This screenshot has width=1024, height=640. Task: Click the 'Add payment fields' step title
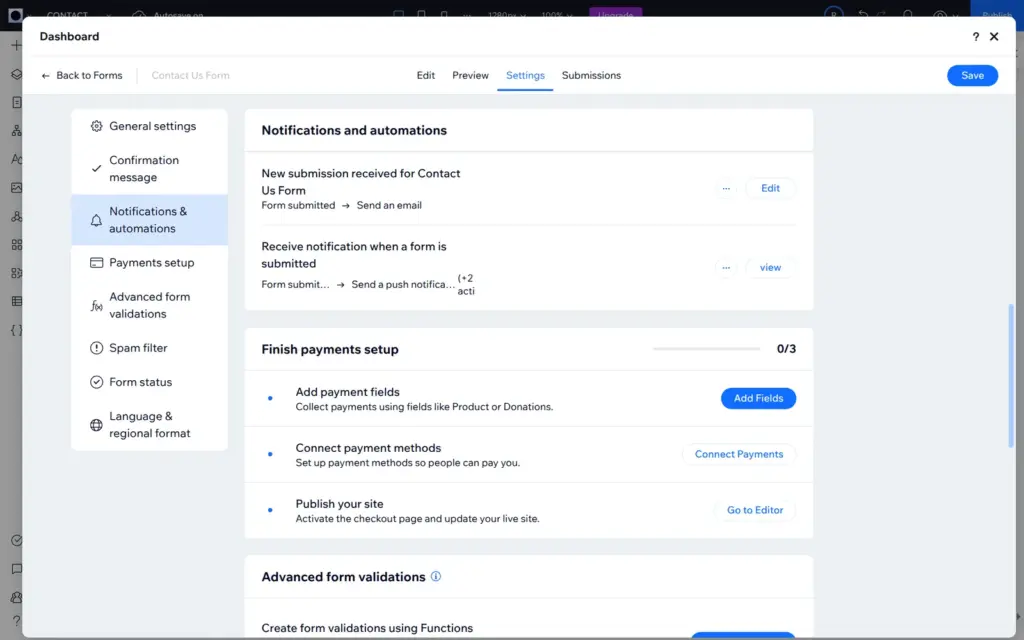tap(347, 392)
